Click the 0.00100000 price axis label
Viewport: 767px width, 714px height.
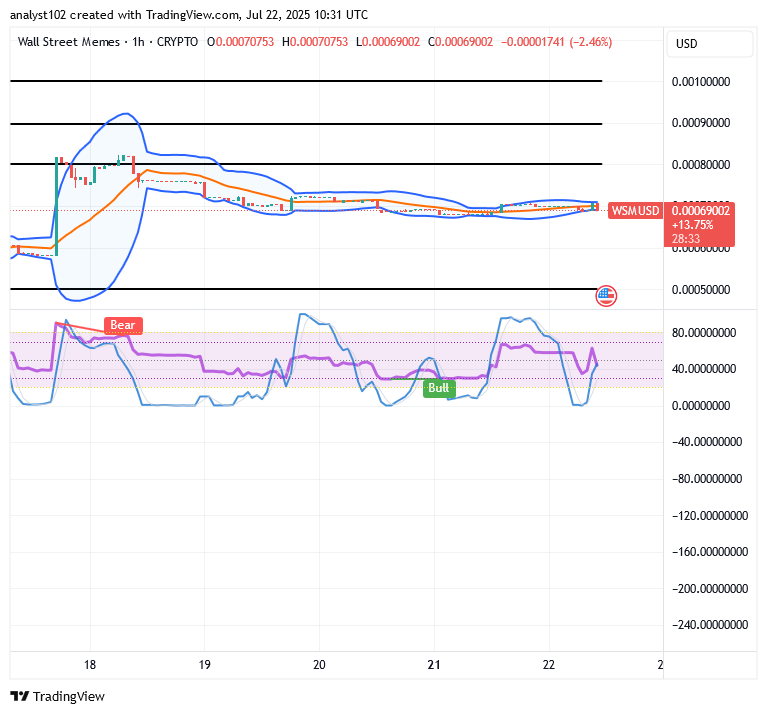(x=701, y=82)
